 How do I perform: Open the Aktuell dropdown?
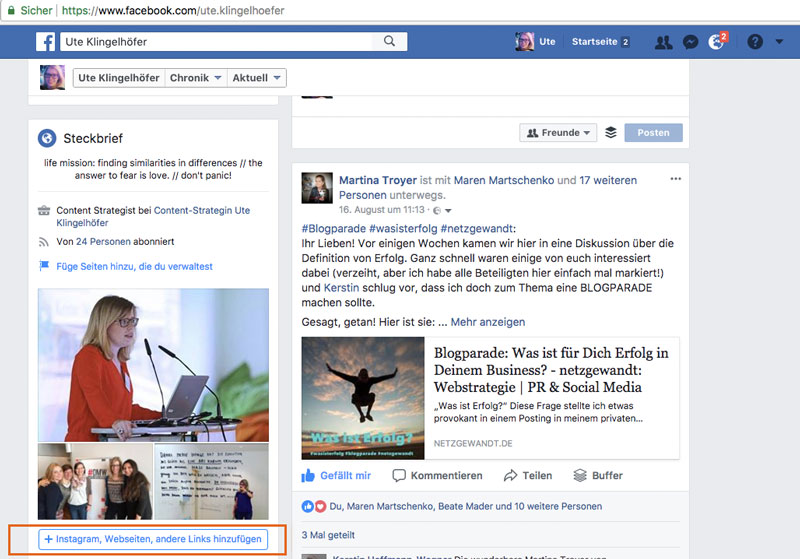[x=257, y=78]
